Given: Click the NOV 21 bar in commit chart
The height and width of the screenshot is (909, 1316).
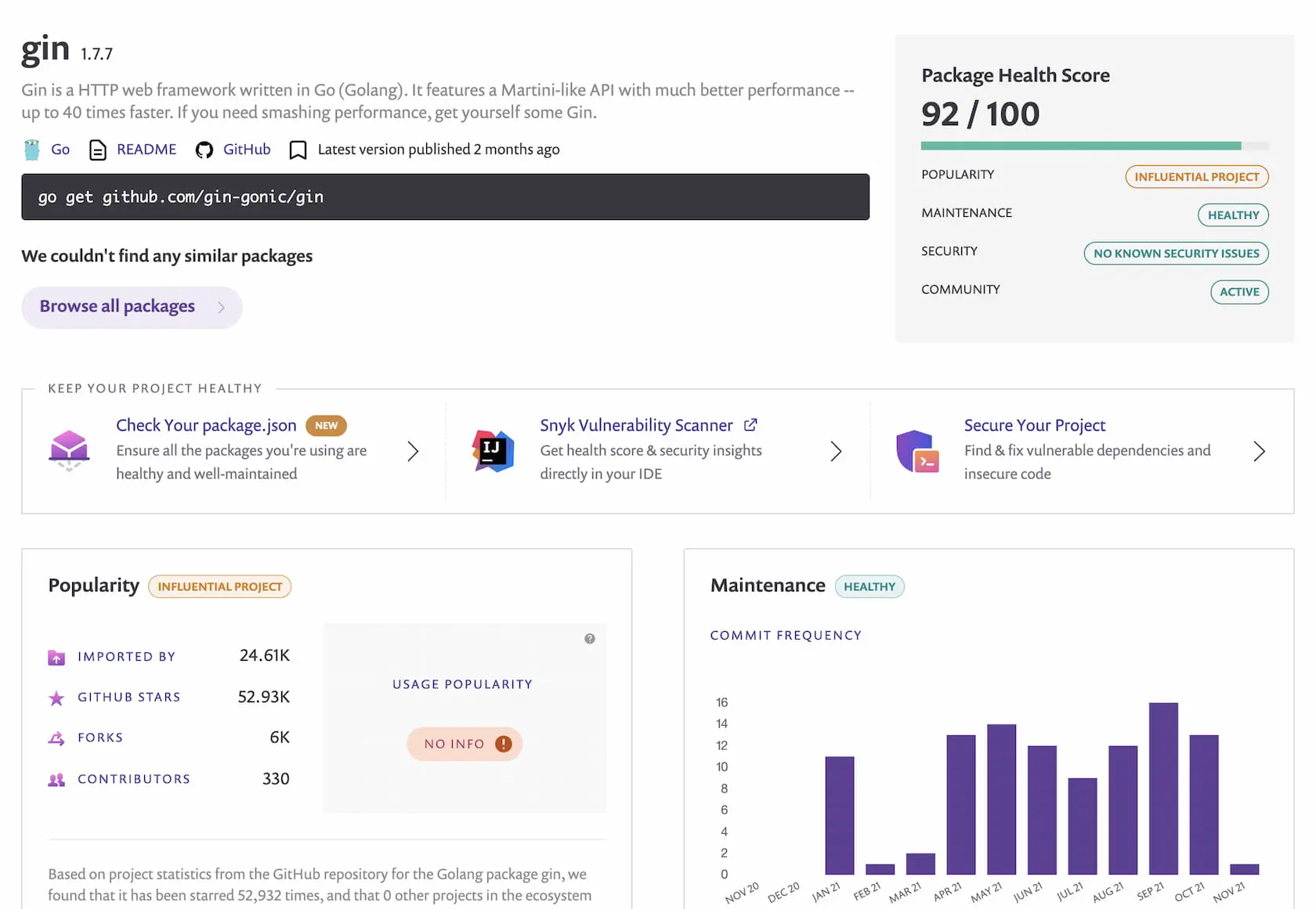Looking at the screenshot, I should [1245, 869].
